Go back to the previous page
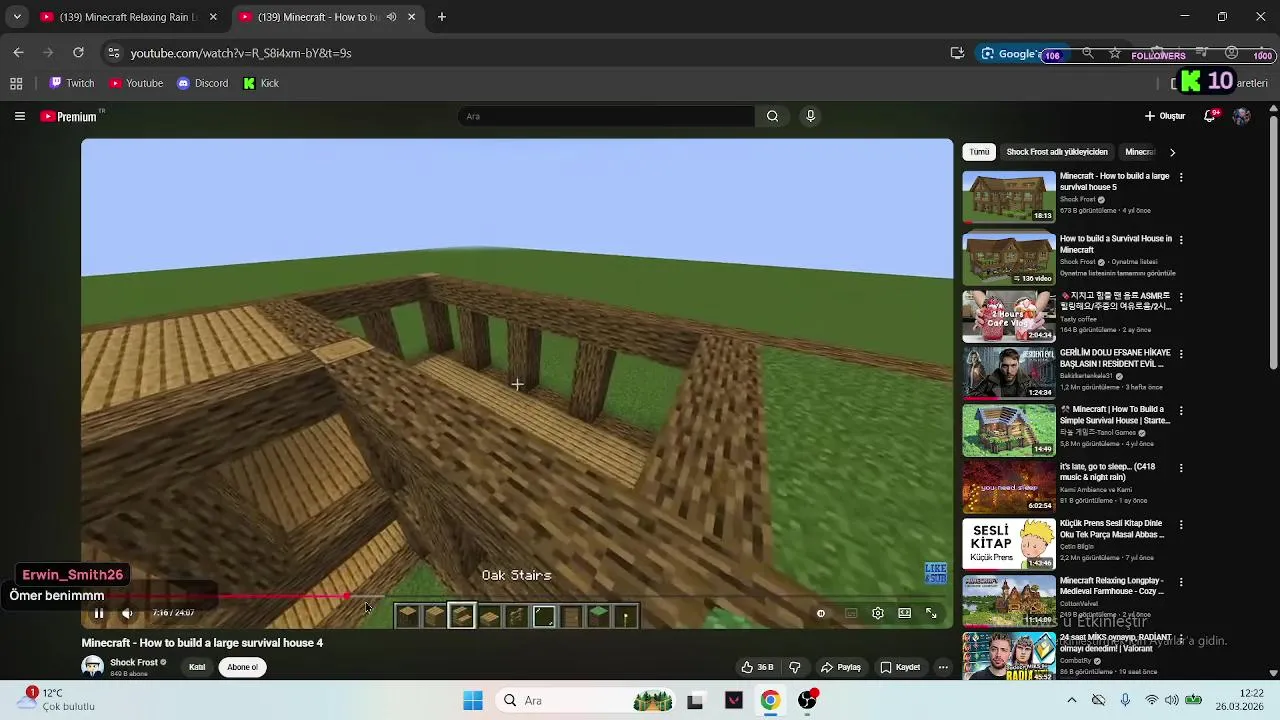The image size is (1280, 720). tap(18, 53)
